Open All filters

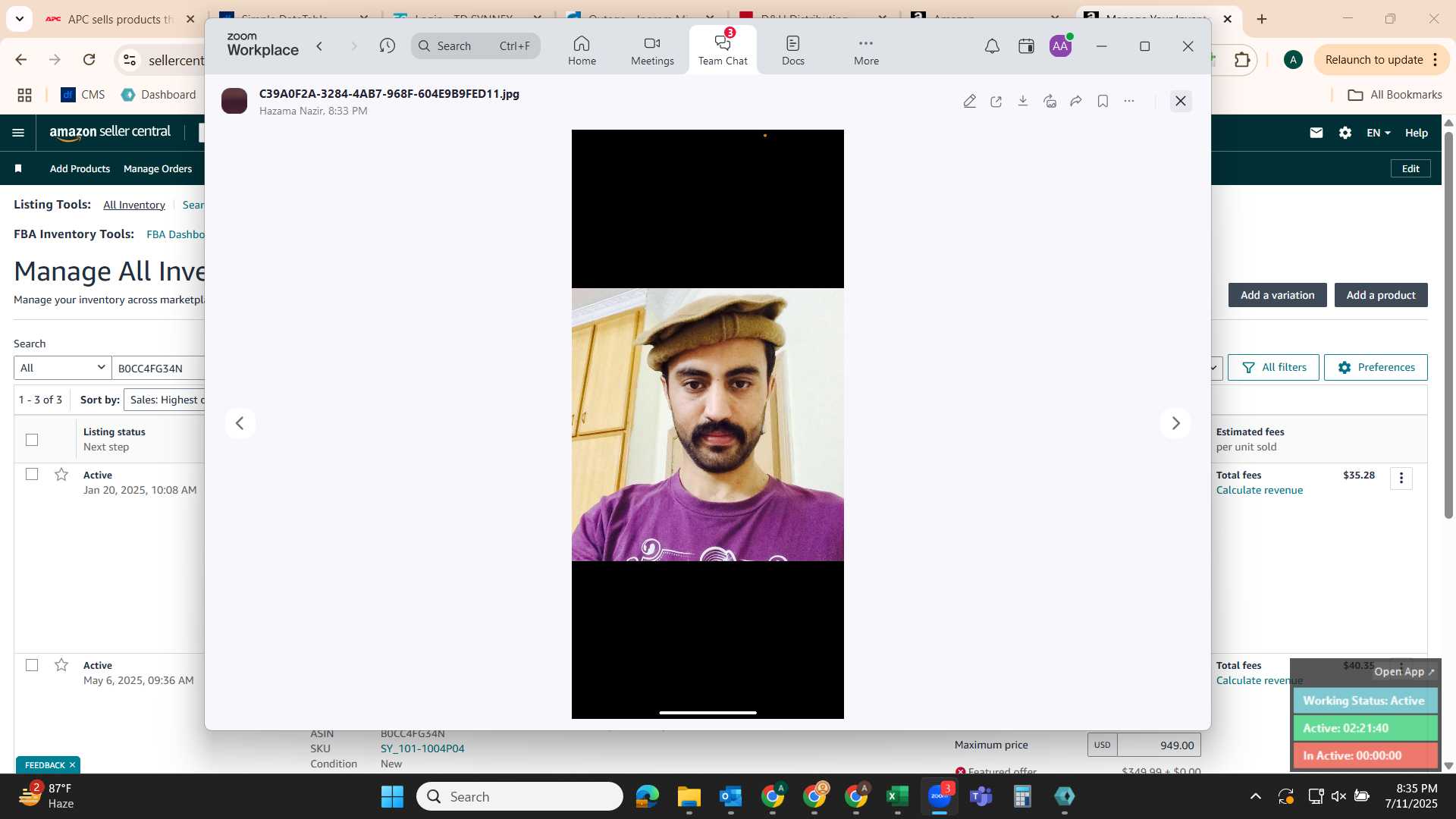tap(1273, 367)
